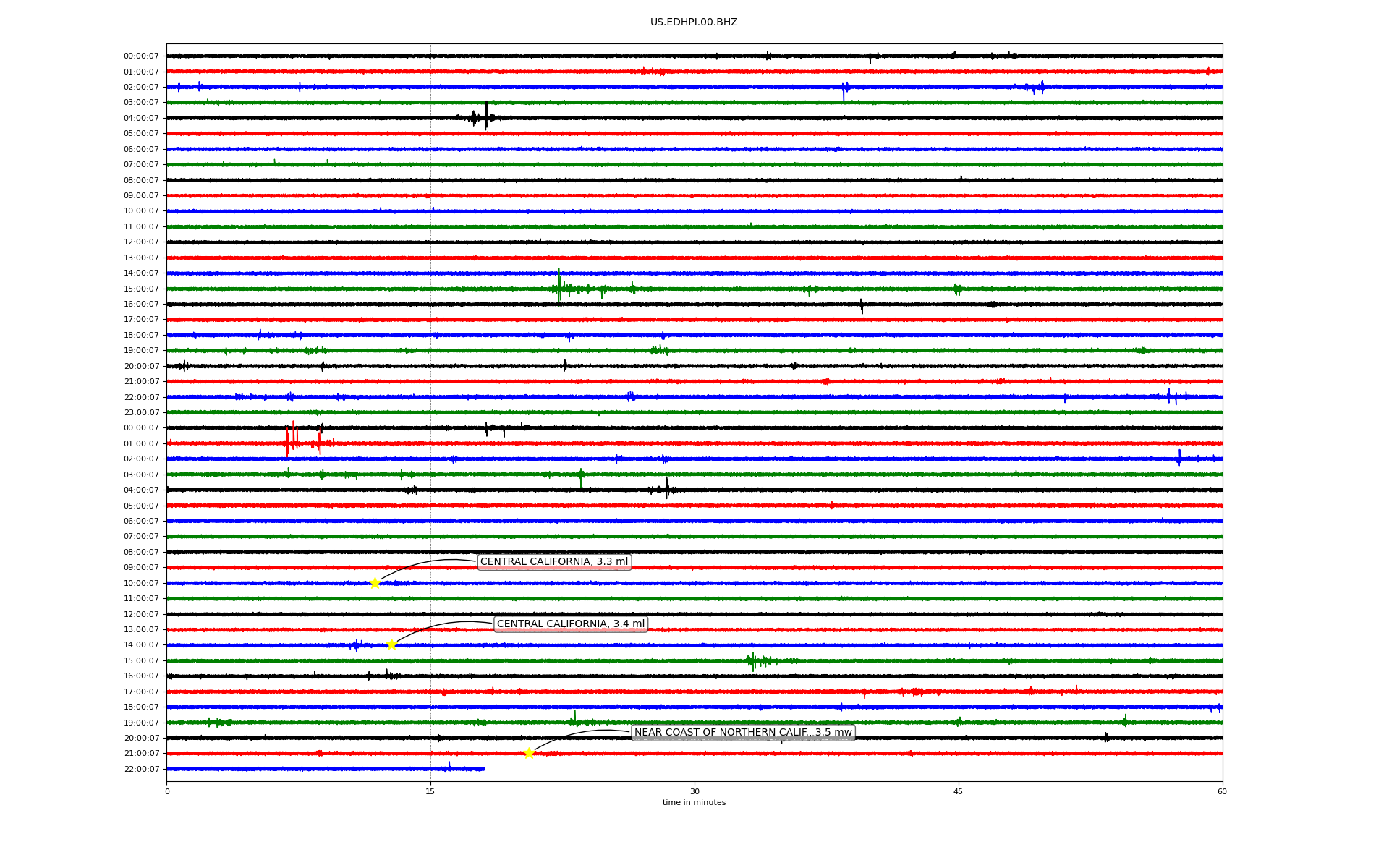
Task: Select the "CENTRAL CALIFORNIA, 3.3 ml" annotation label
Action: 554,562
